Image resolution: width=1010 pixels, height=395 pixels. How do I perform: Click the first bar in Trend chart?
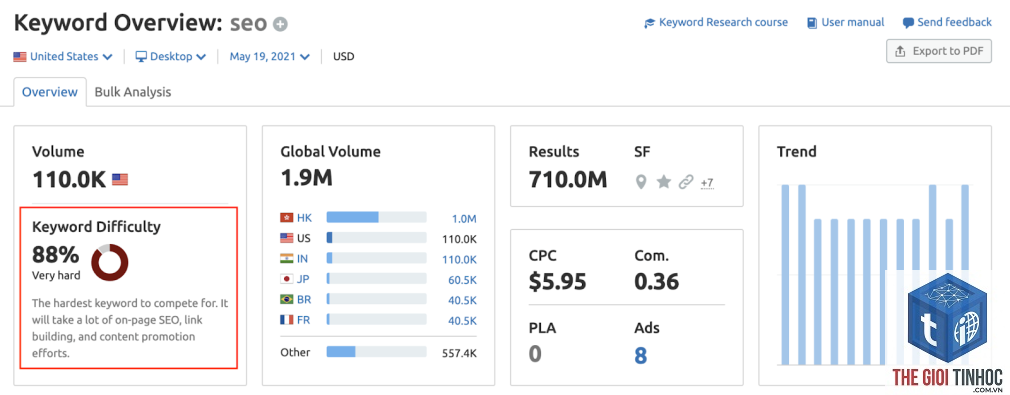tap(785, 275)
